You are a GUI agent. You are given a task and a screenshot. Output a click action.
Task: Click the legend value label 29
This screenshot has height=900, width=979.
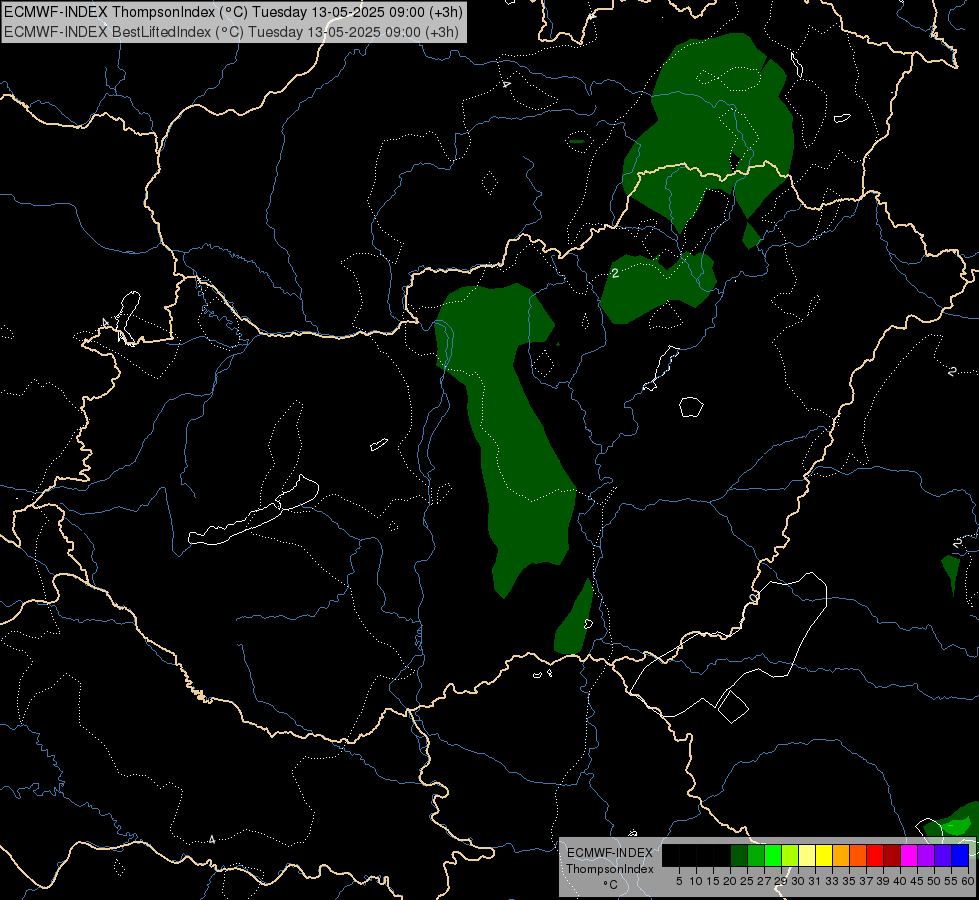(781, 881)
